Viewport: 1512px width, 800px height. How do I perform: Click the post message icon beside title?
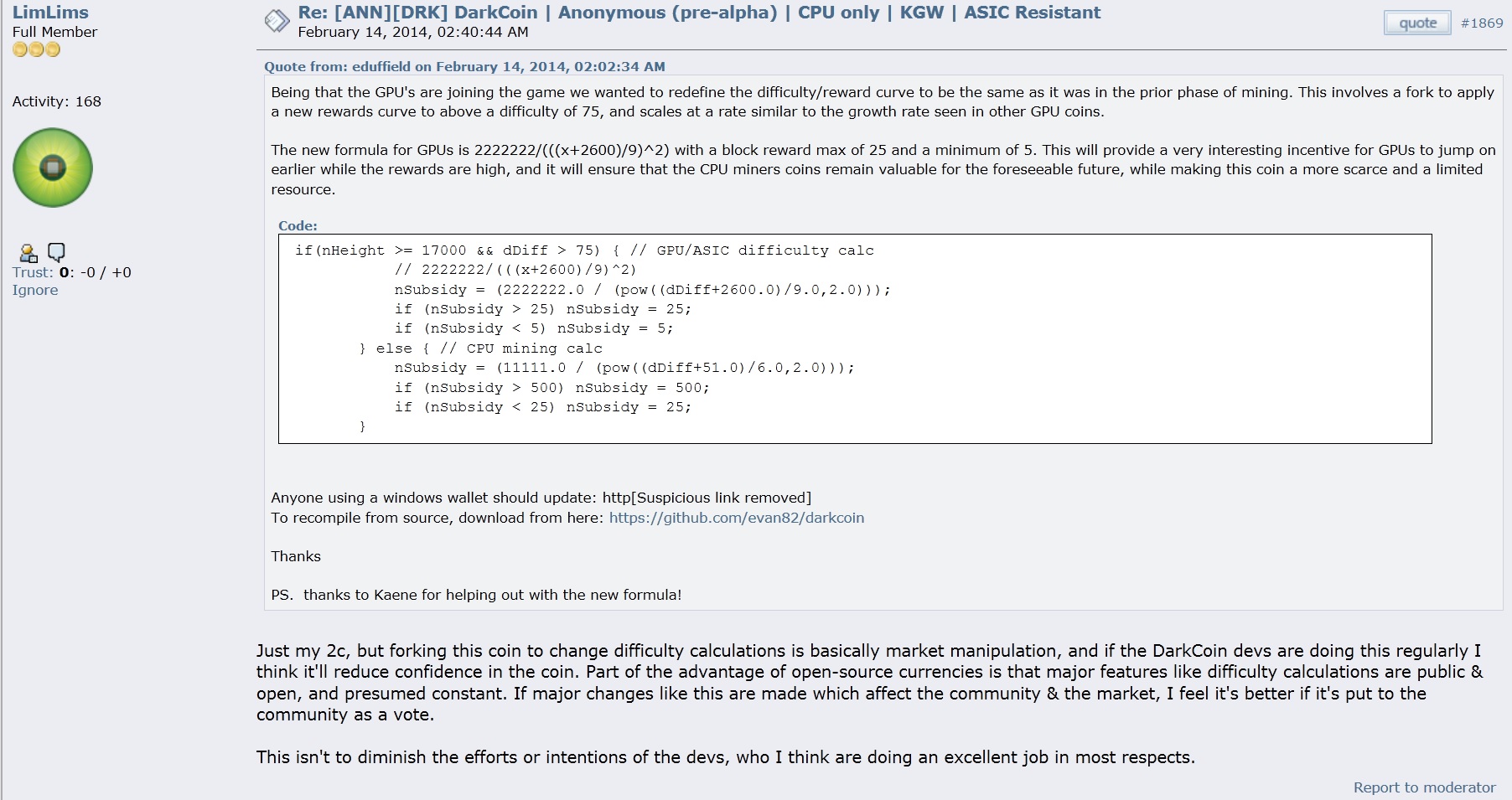[277, 21]
